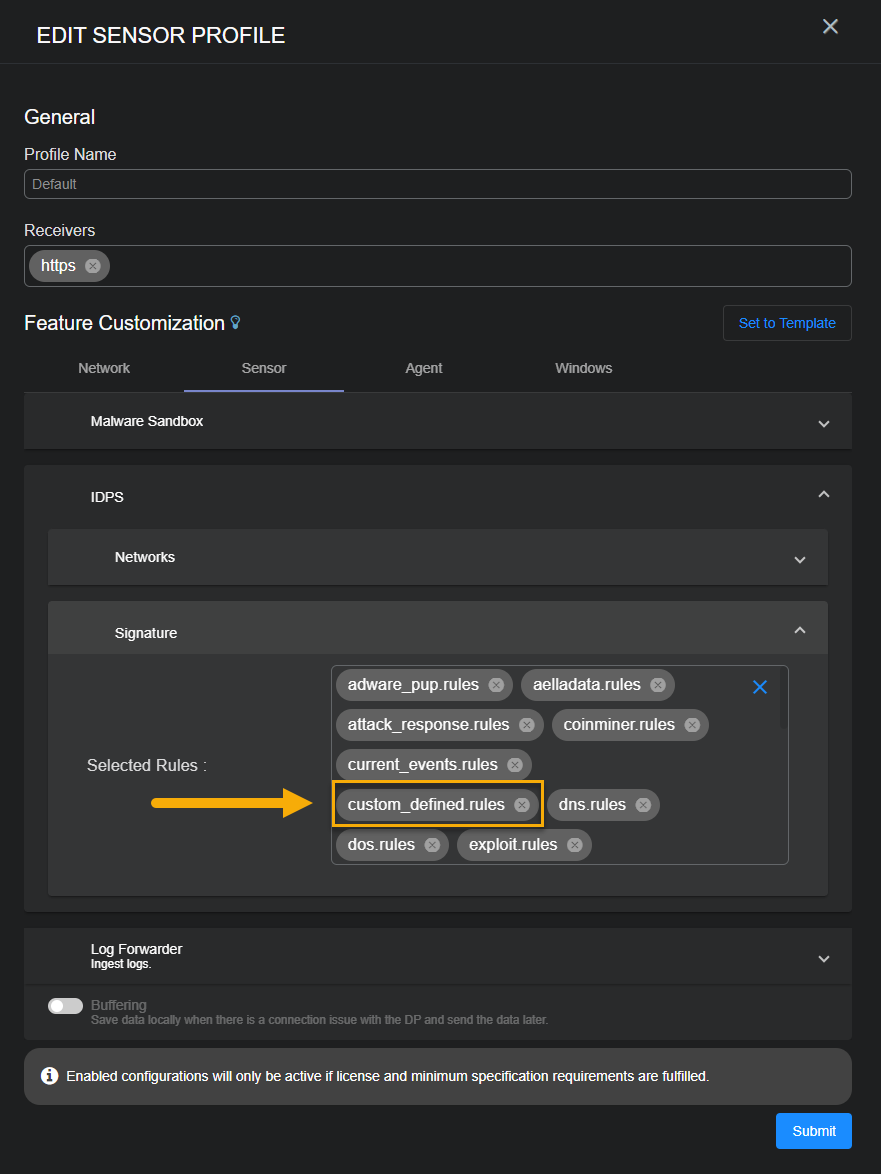Open the Feature Customization help tip
This screenshot has height=1174, width=881.
(235, 320)
